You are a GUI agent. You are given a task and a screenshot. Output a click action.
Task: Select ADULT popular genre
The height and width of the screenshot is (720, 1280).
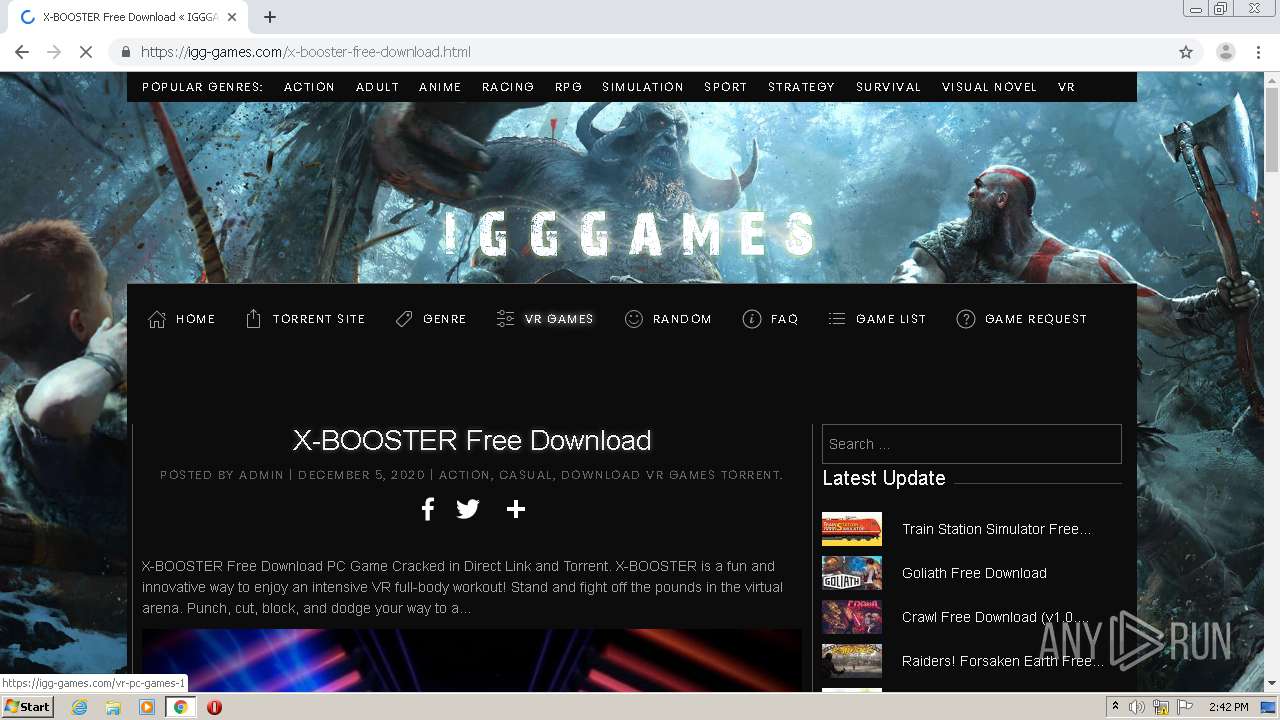[377, 87]
